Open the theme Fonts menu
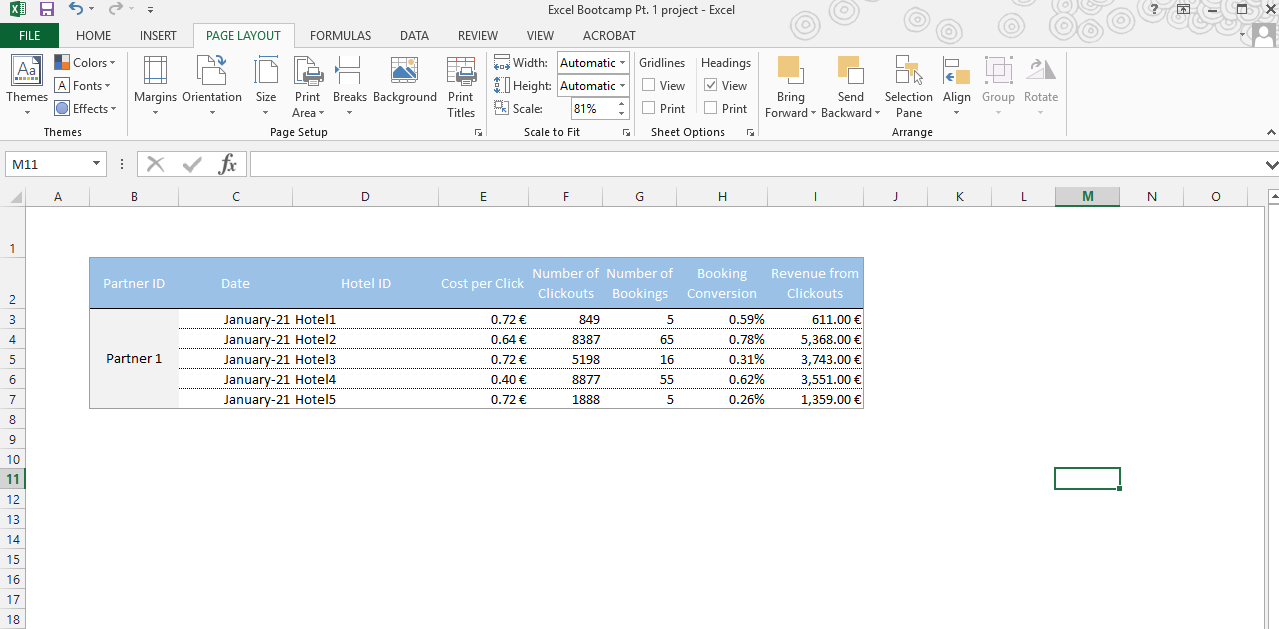This screenshot has height=629, width=1279. tap(85, 86)
